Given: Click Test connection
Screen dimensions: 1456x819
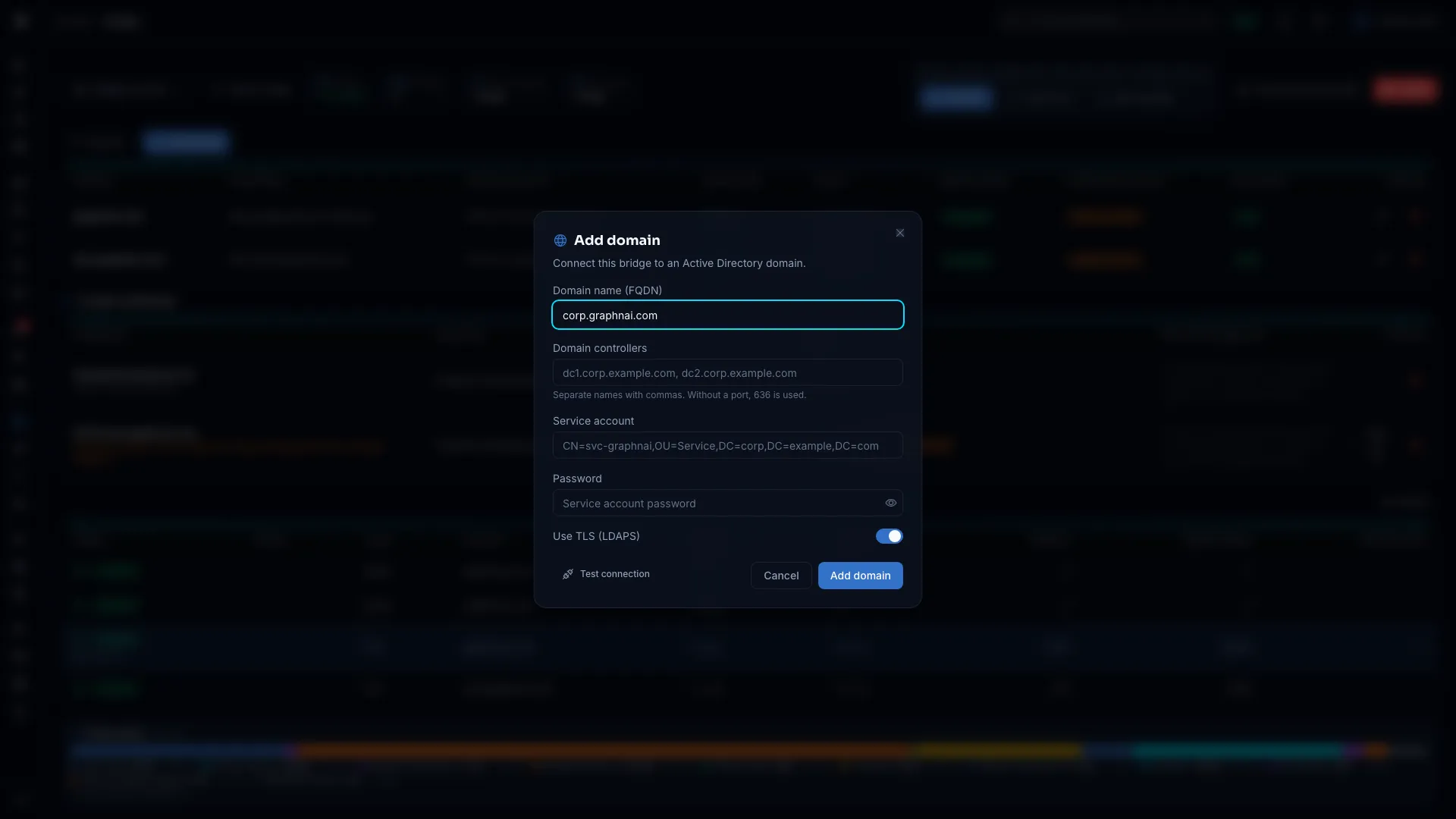Looking at the screenshot, I should point(606,574).
